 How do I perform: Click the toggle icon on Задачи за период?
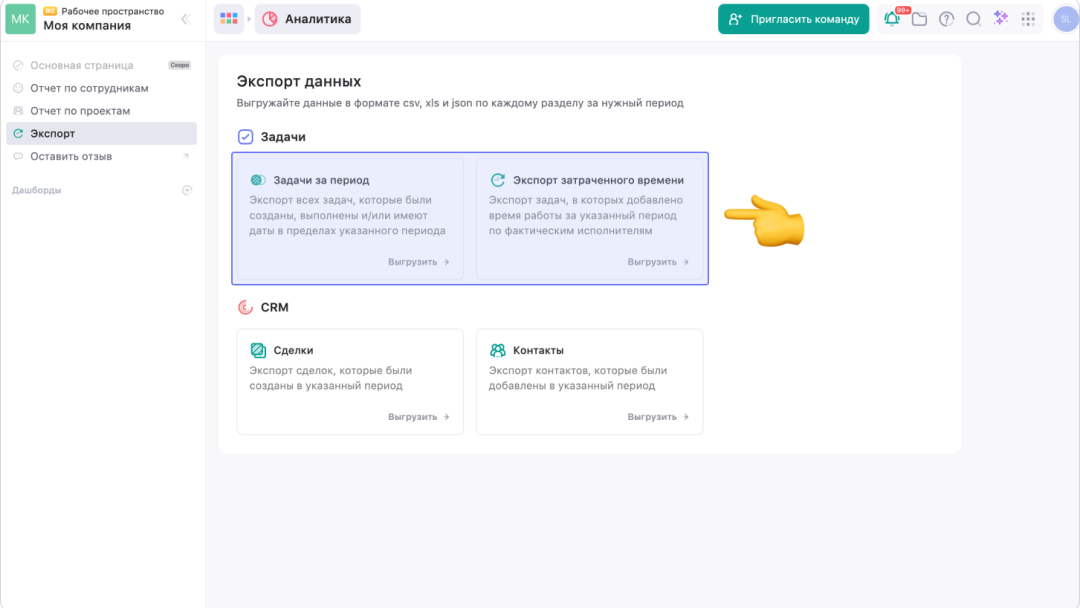(258, 180)
